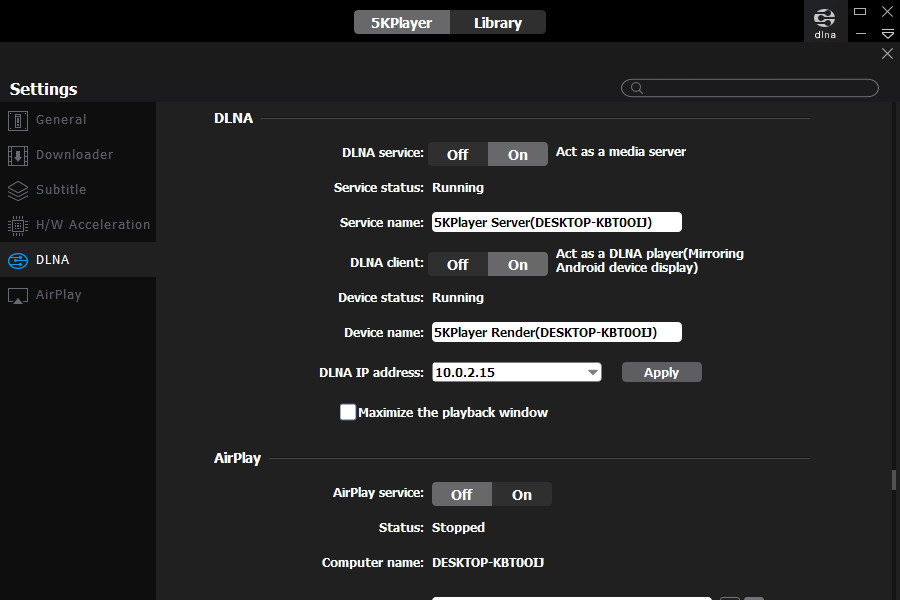900x600 pixels.
Task: Click the dlna icon in the title bar
Action: pos(825,22)
